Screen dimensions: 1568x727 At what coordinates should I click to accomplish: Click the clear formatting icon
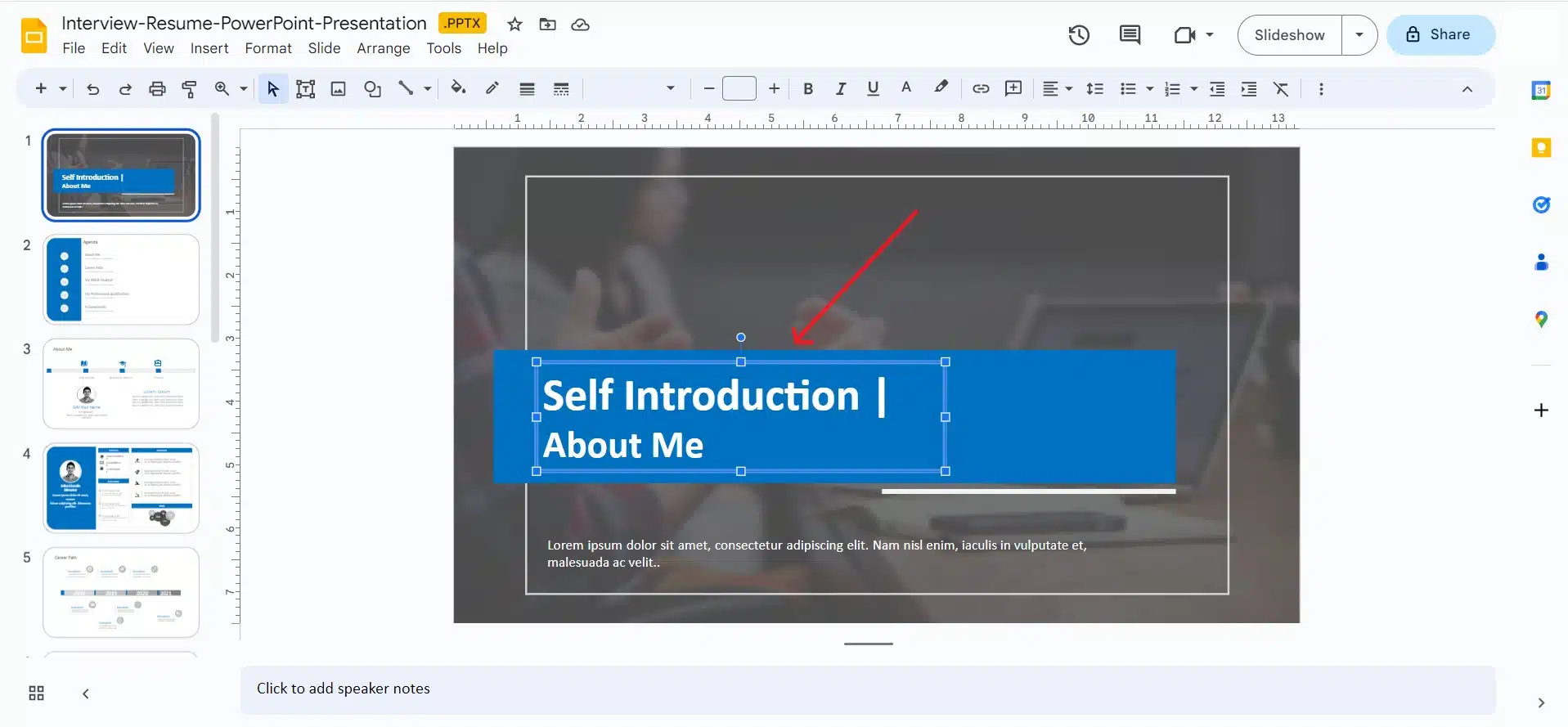click(x=1281, y=89)
